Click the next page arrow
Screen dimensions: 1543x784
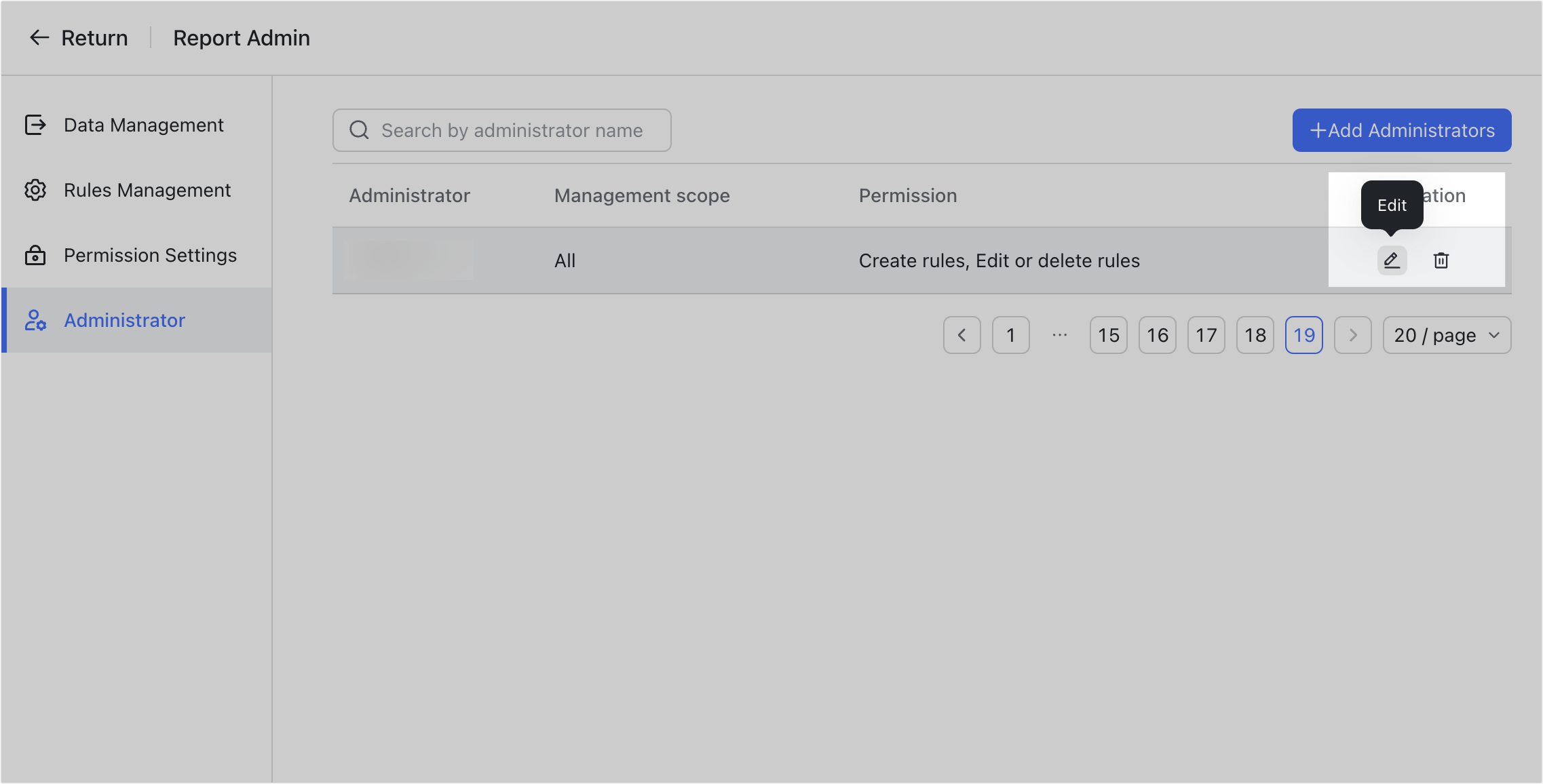point(1352,334)
